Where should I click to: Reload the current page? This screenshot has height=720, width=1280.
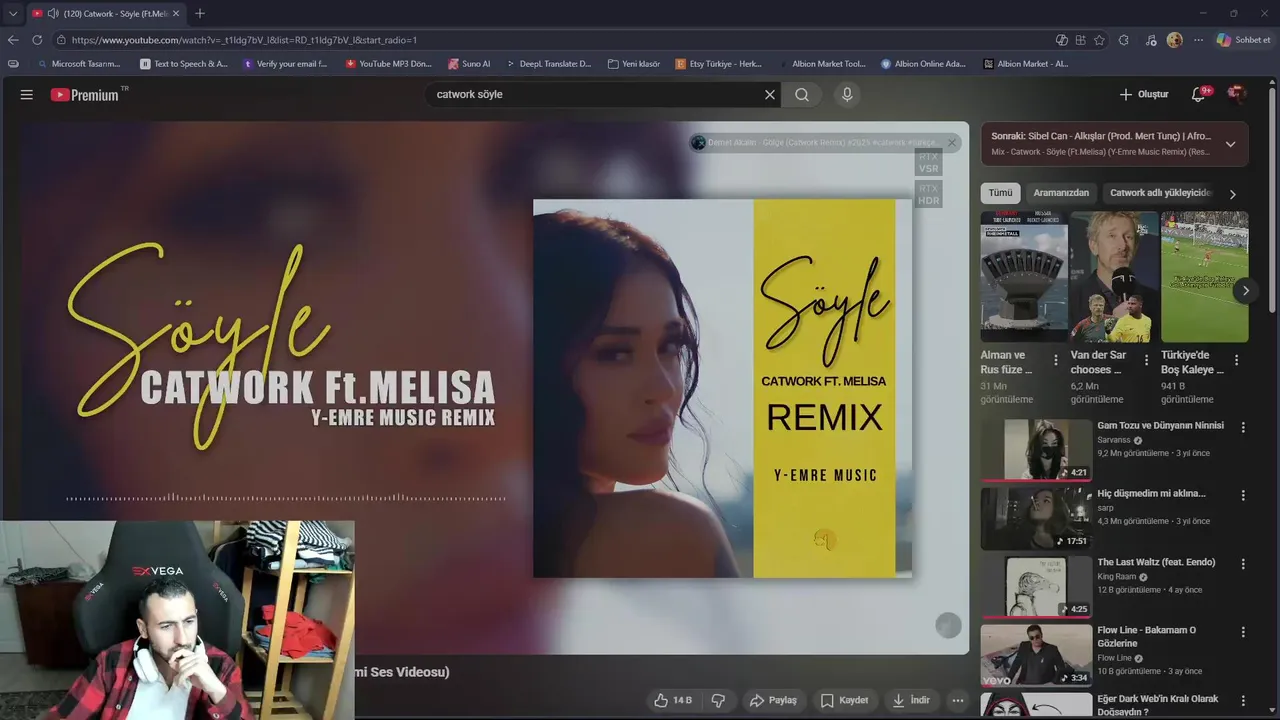click(x=37, y=40)
